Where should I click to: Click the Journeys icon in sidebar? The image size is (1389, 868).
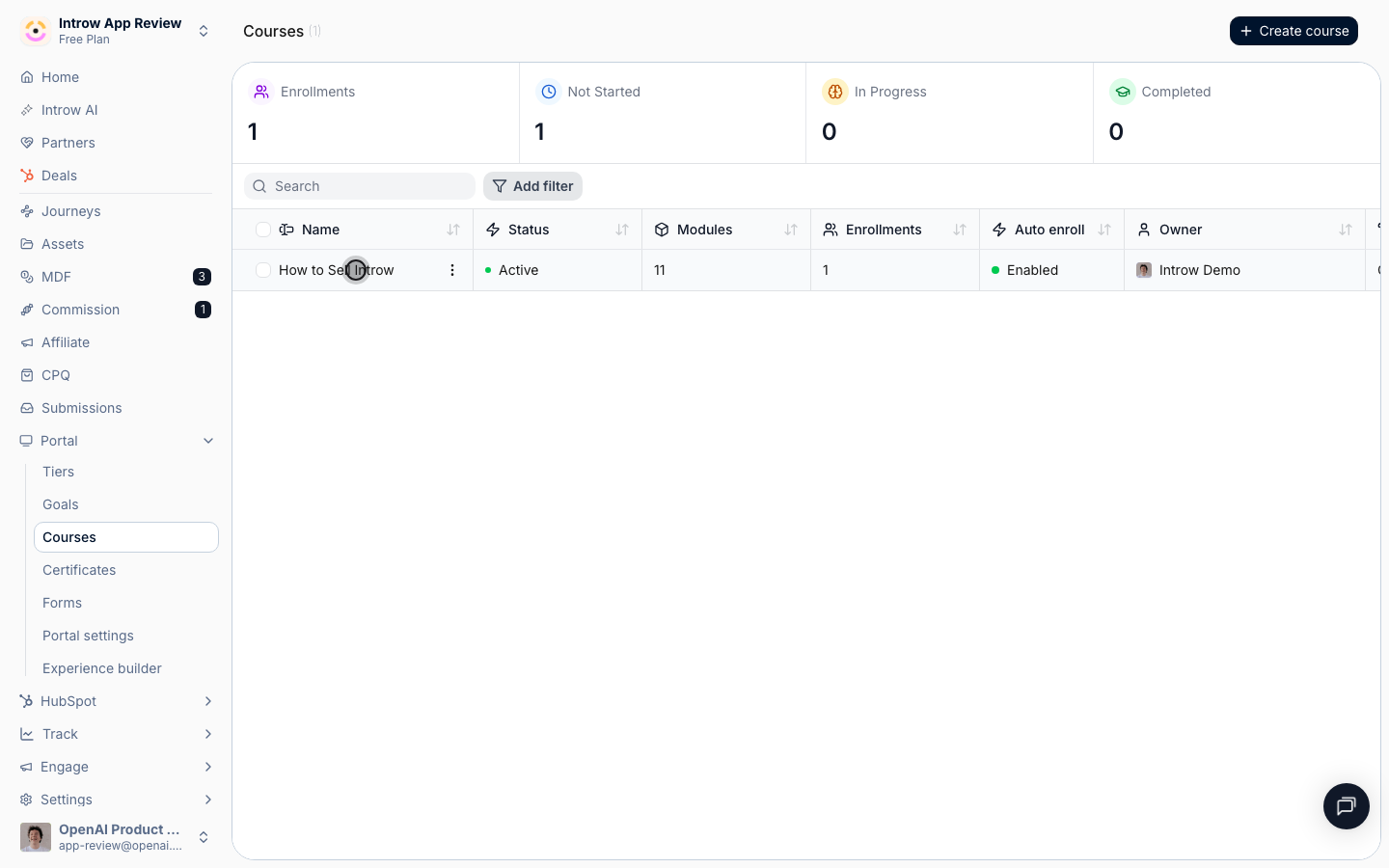(27, 211)
